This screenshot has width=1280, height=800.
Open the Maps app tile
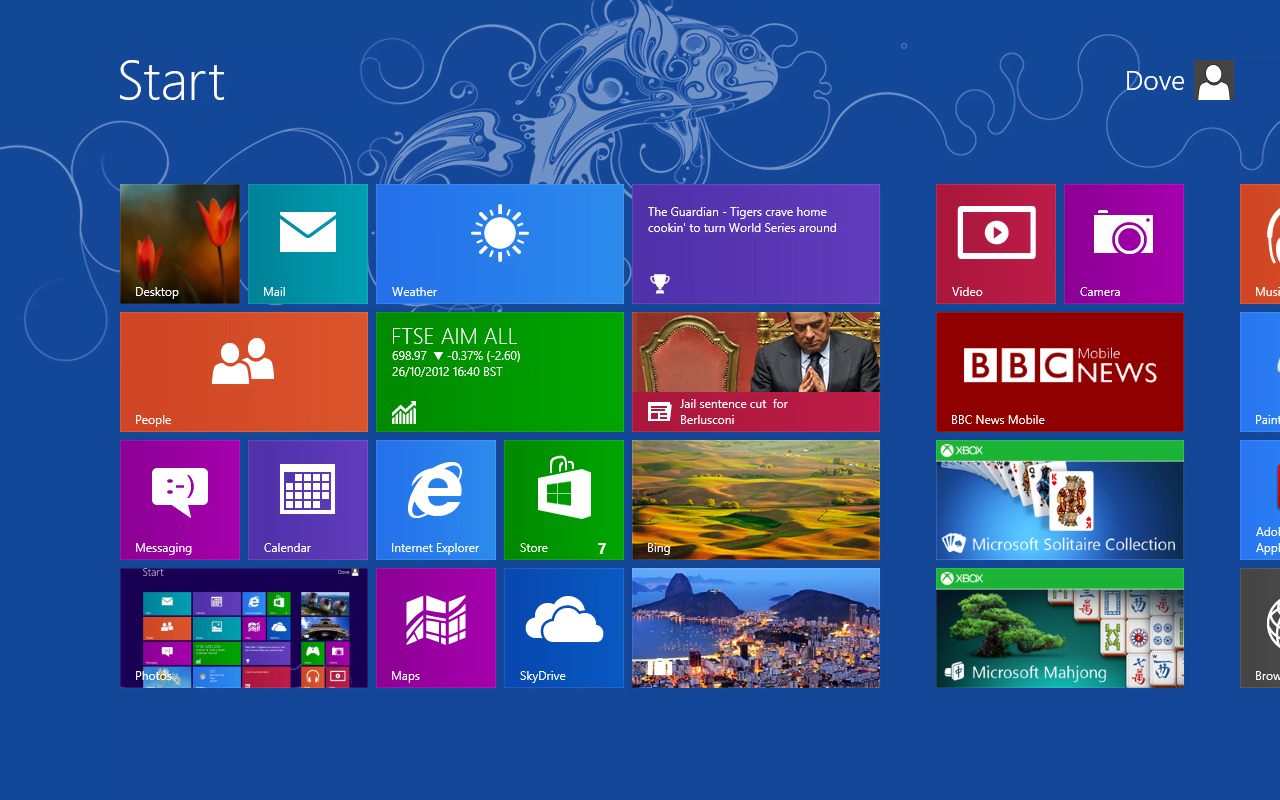point(436,628)
